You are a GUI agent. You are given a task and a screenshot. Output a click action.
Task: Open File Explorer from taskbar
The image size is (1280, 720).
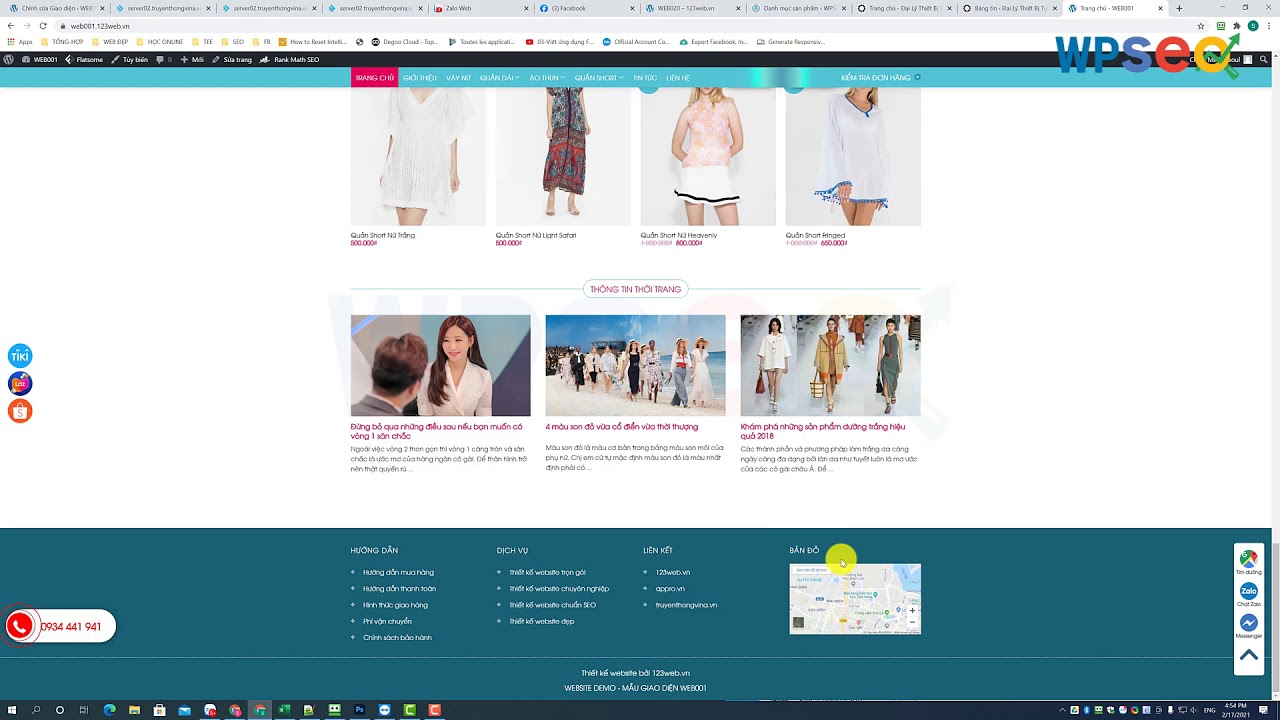click(134, 710)
